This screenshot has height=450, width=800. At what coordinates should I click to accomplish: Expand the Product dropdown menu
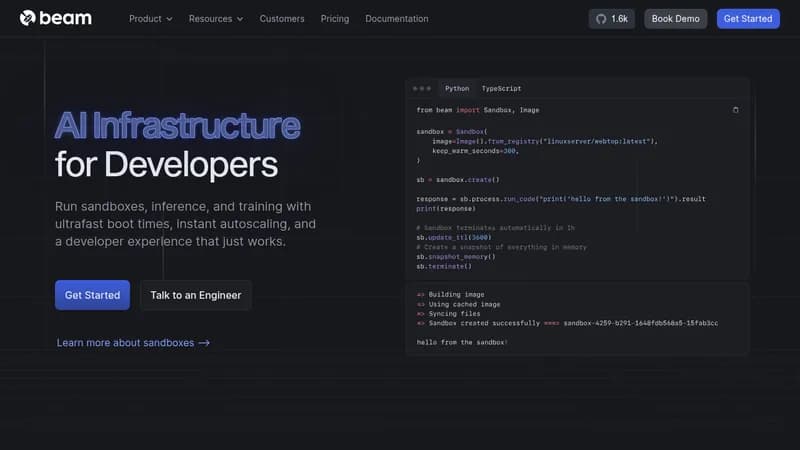tap(151, 19)
